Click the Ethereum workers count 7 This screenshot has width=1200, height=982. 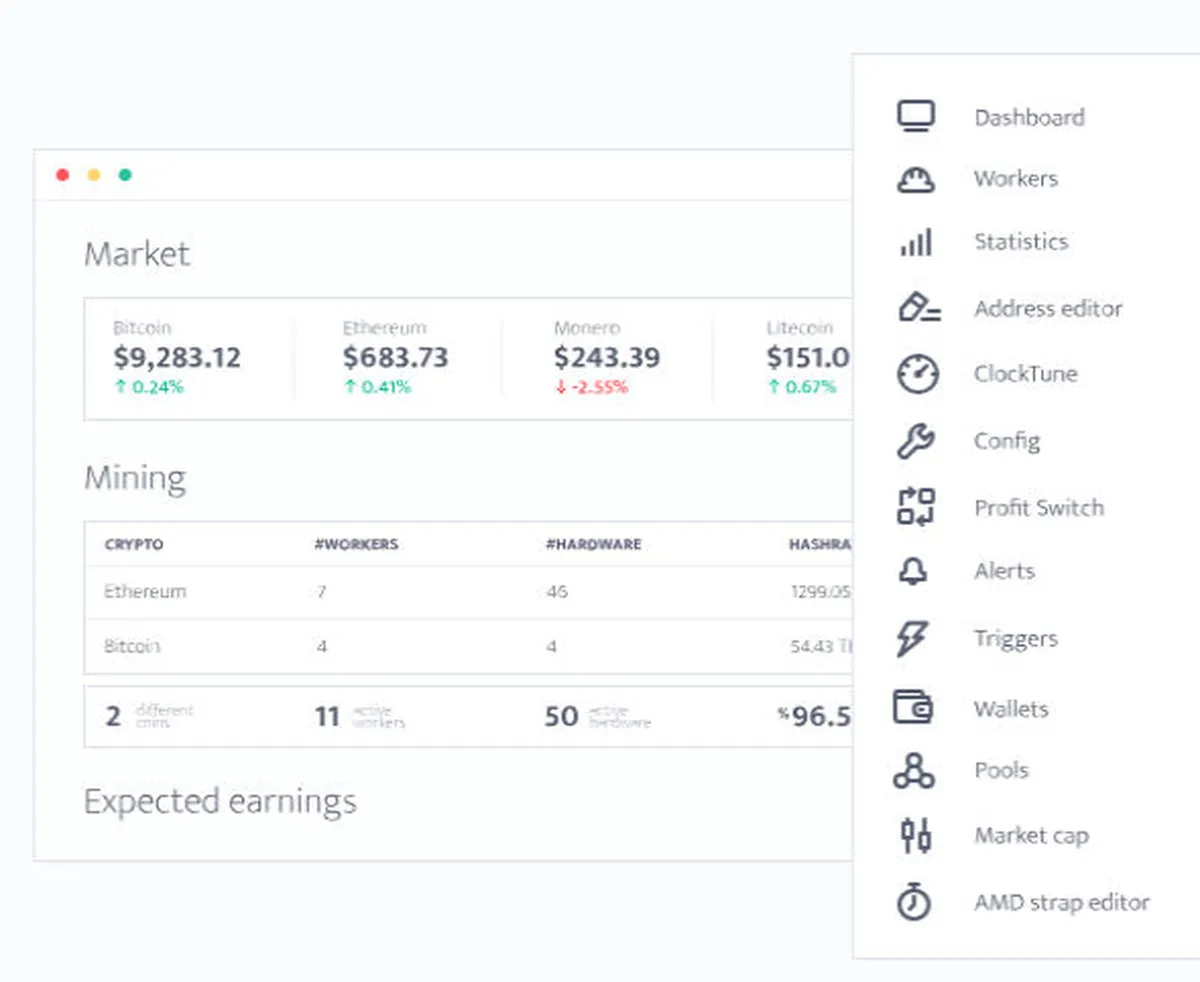321,592
